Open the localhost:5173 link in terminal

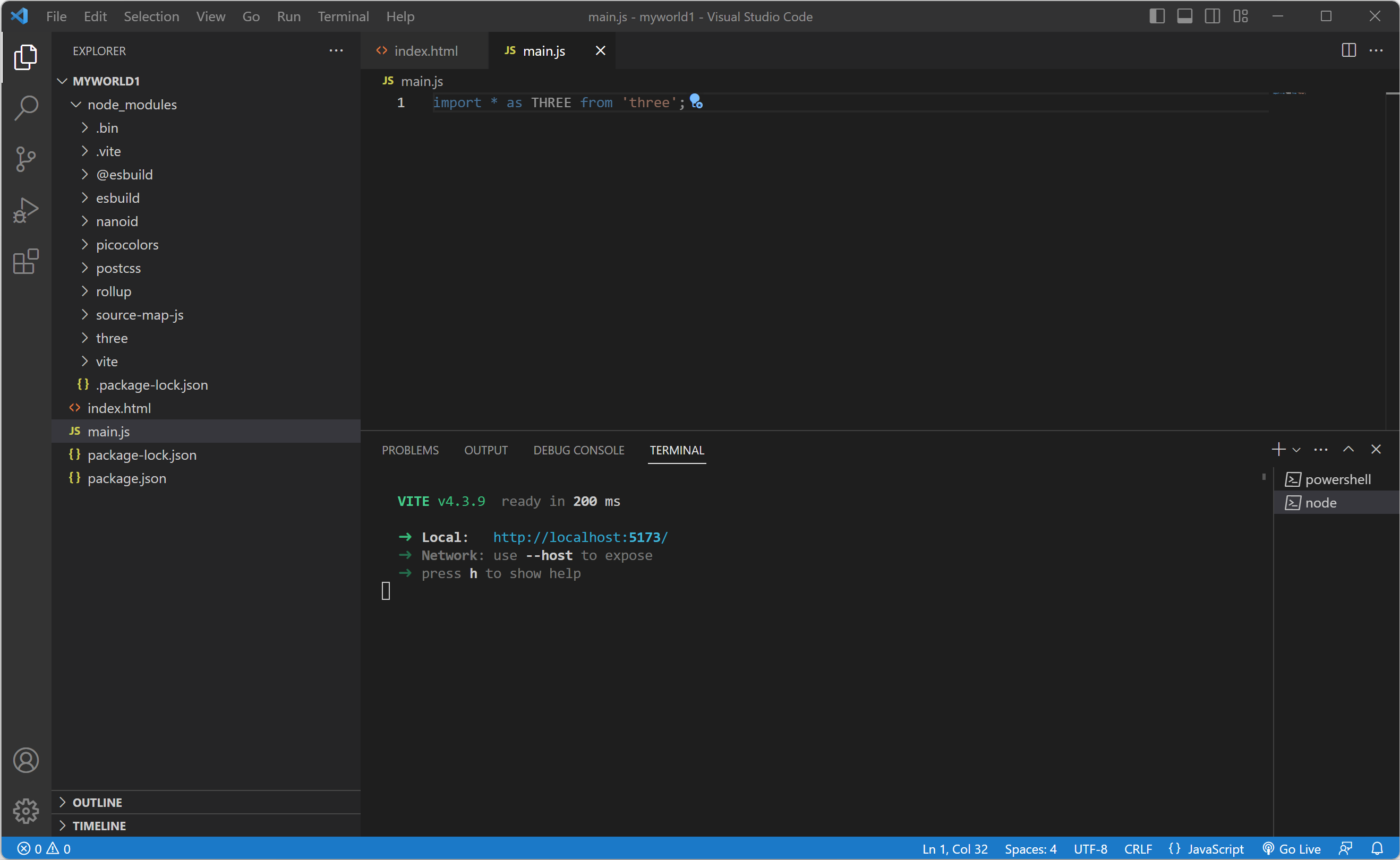coord(581,537)
